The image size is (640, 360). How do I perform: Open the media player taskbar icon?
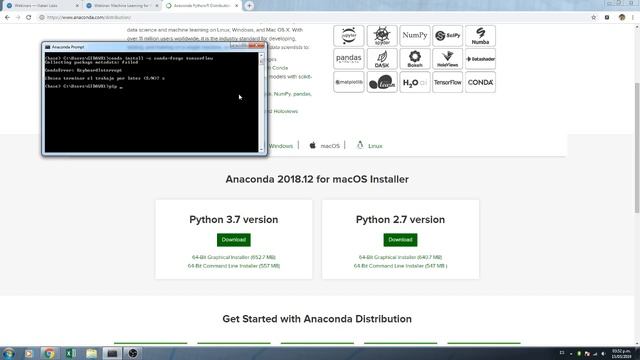coord(29,353)
